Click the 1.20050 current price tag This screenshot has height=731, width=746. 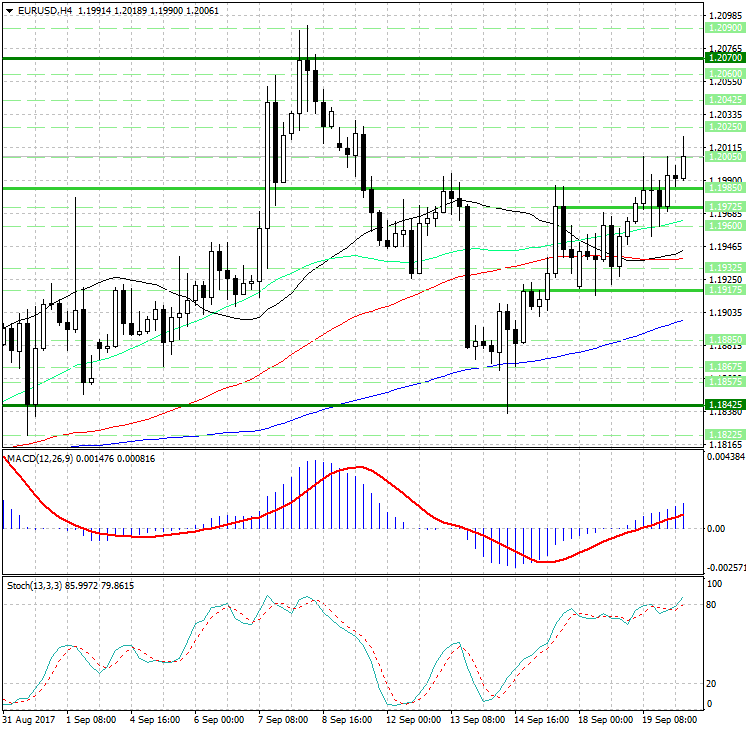725,157
